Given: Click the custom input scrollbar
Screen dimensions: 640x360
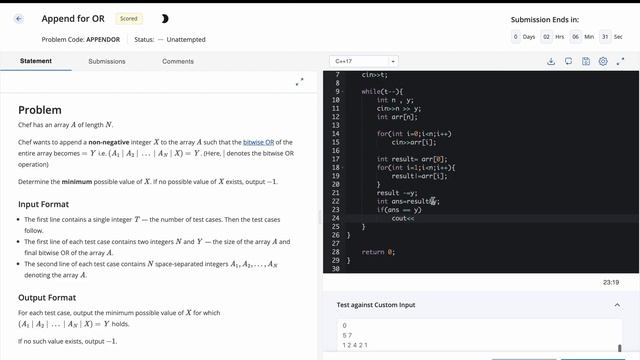Looking at the screenshot, I should tap(620, 348).
